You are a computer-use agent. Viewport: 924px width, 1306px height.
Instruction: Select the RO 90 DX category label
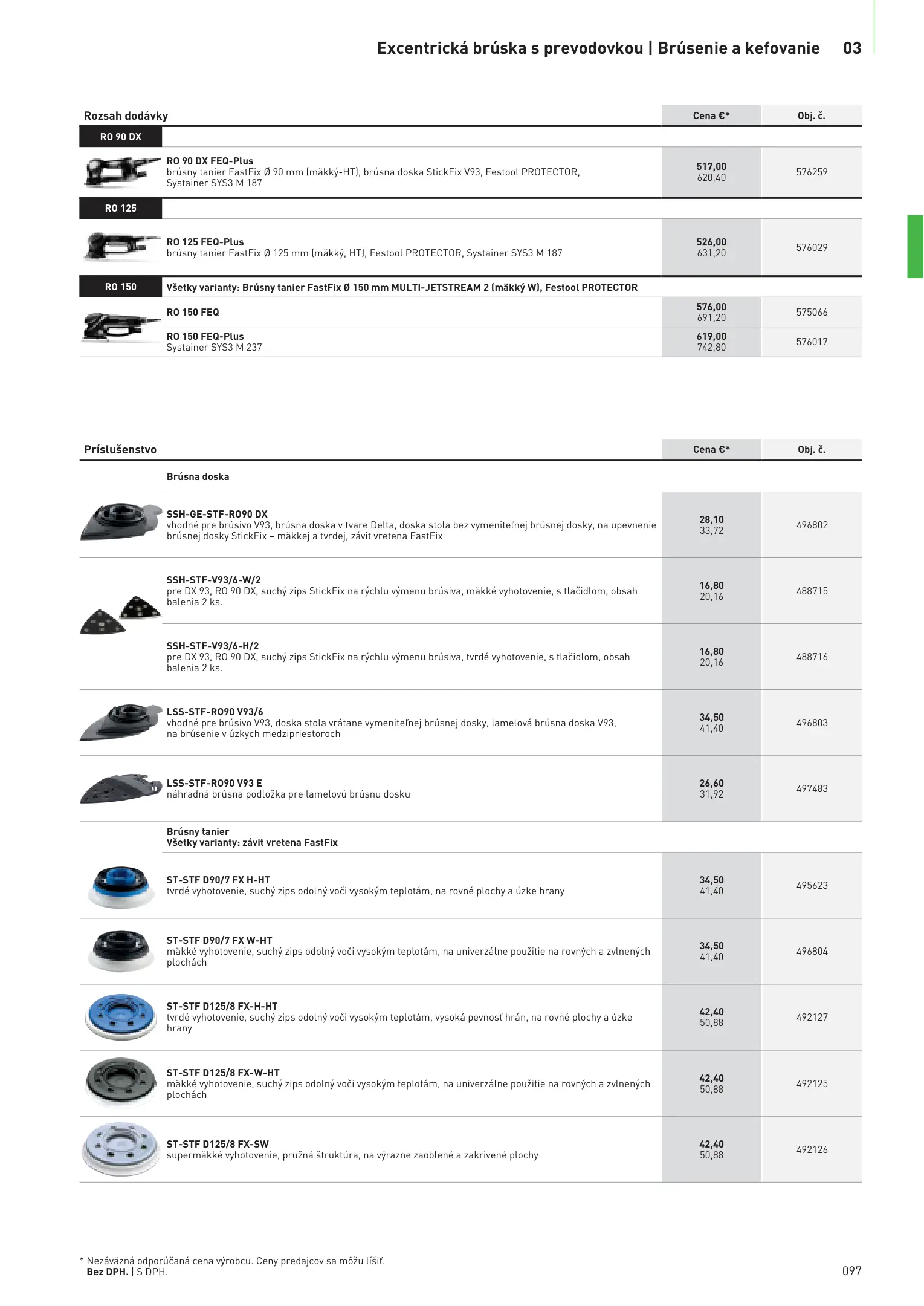[x=121, y=137]
